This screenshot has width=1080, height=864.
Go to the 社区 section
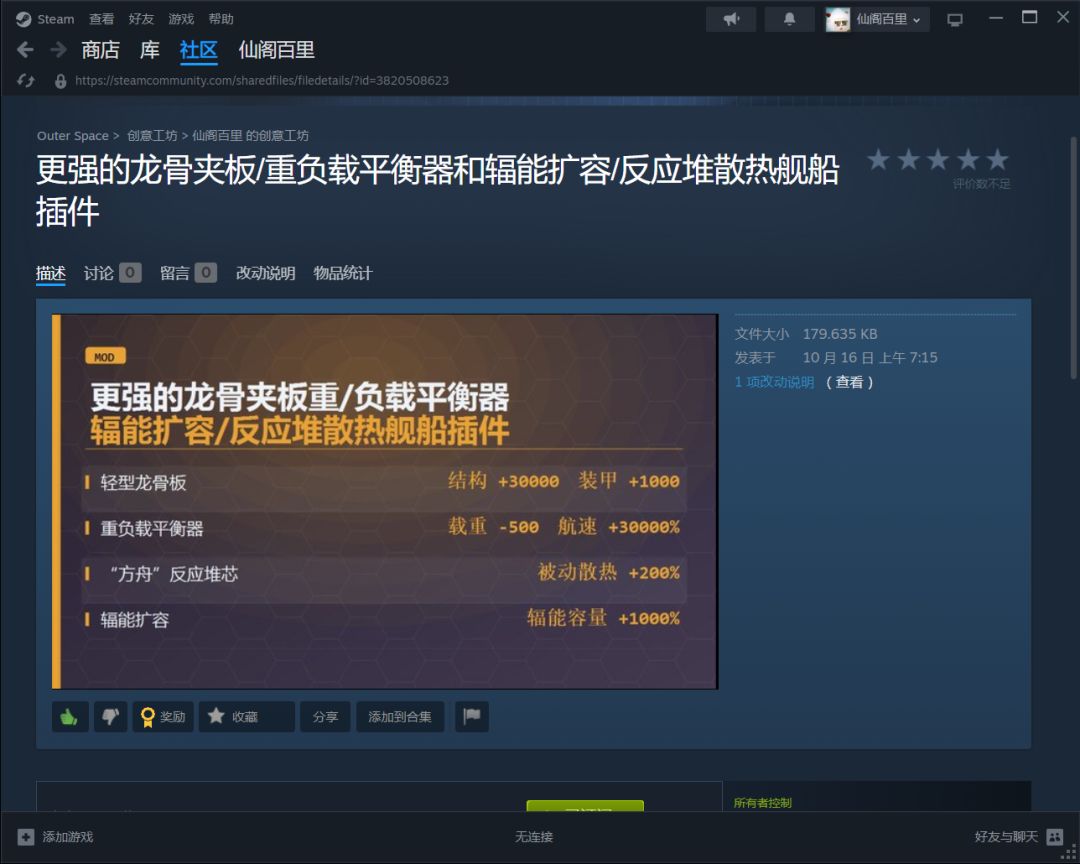(198, 50)
